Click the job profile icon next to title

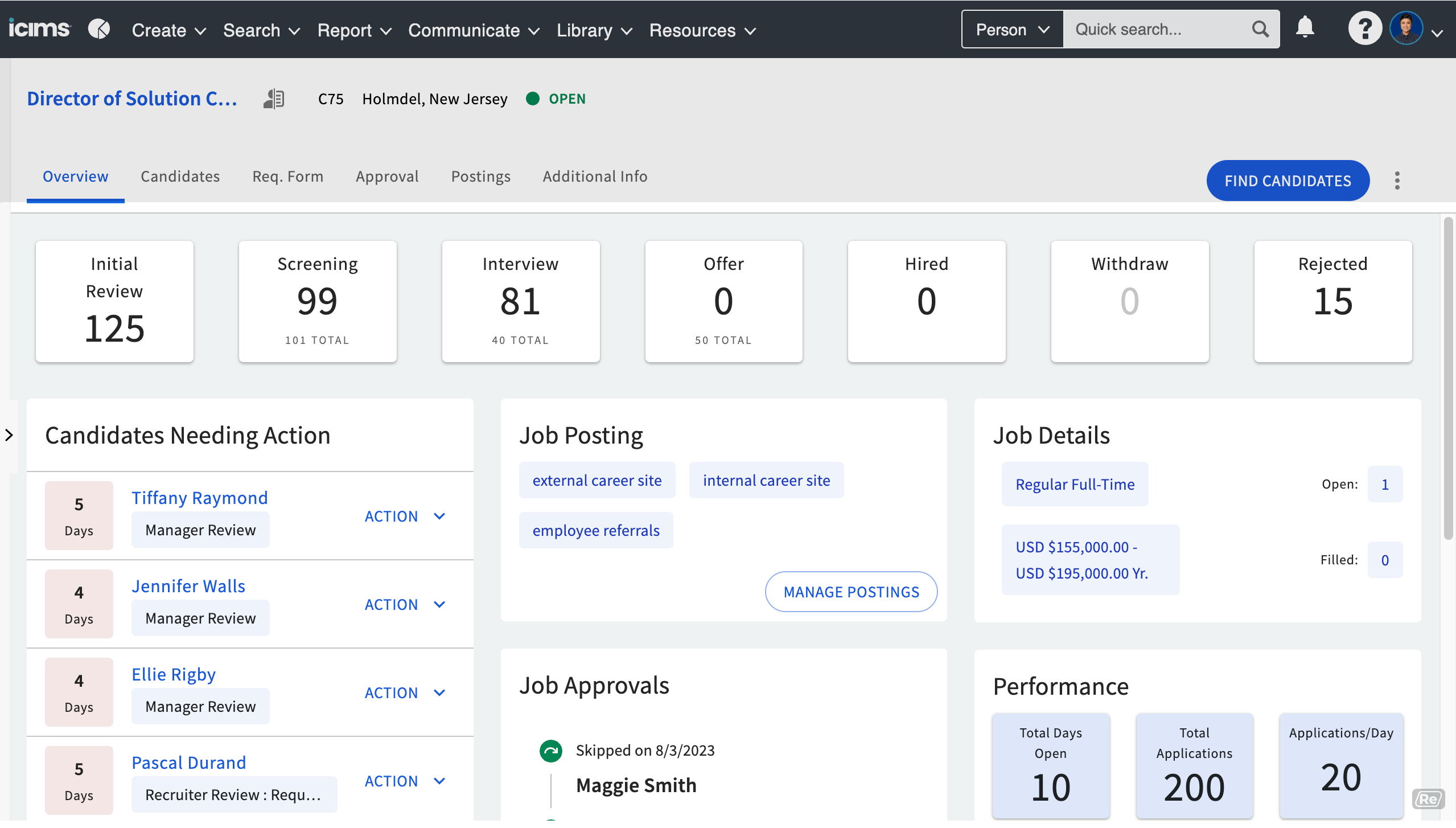click(274, 99)
